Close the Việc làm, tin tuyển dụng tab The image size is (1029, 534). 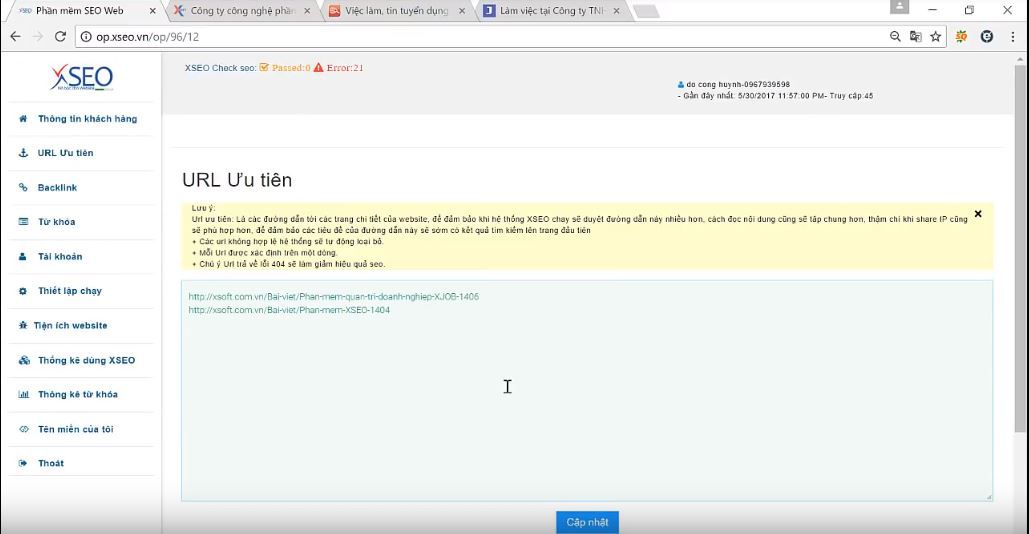click(462, 11)
